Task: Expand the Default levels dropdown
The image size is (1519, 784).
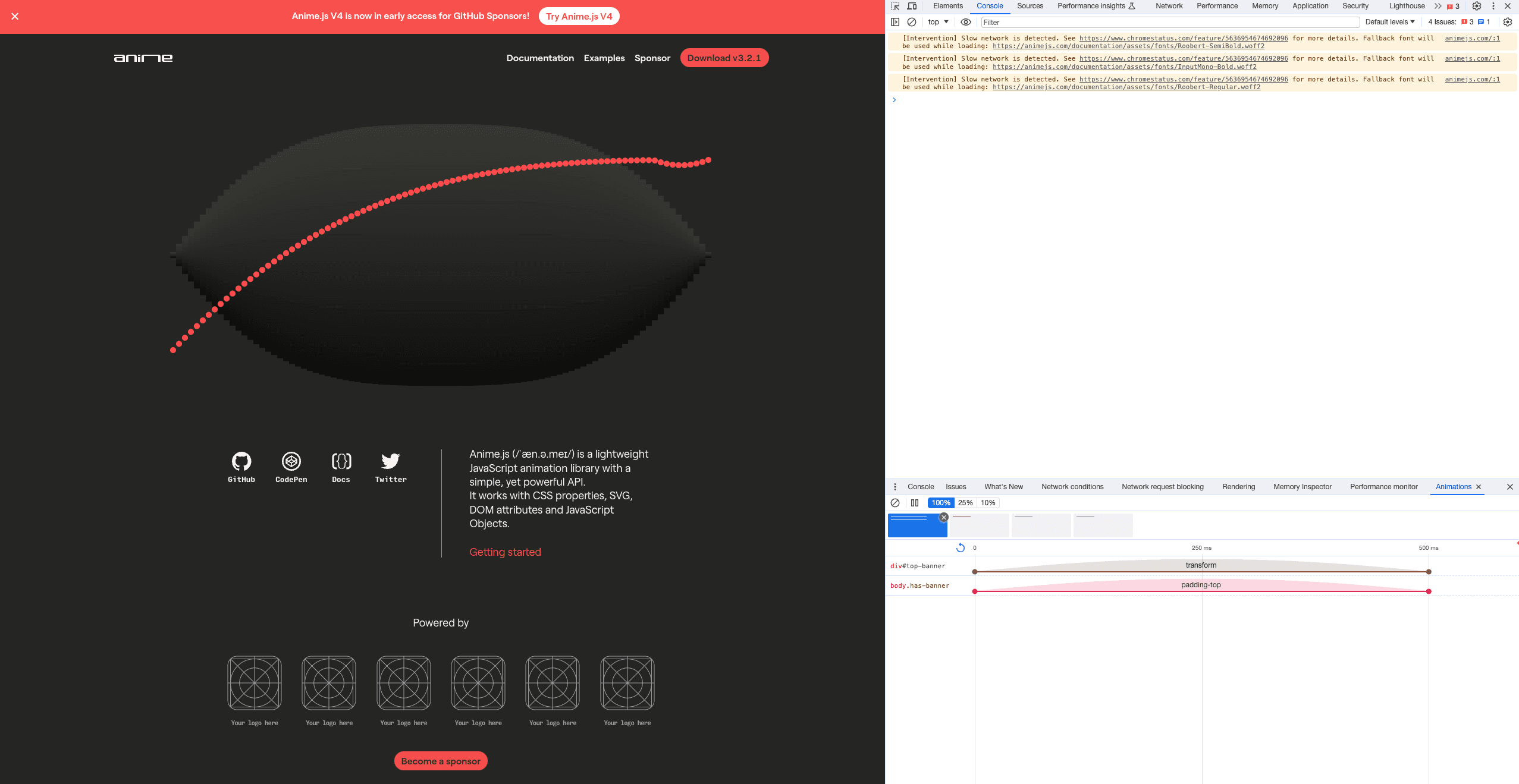Action: (x=1389, y=22)
